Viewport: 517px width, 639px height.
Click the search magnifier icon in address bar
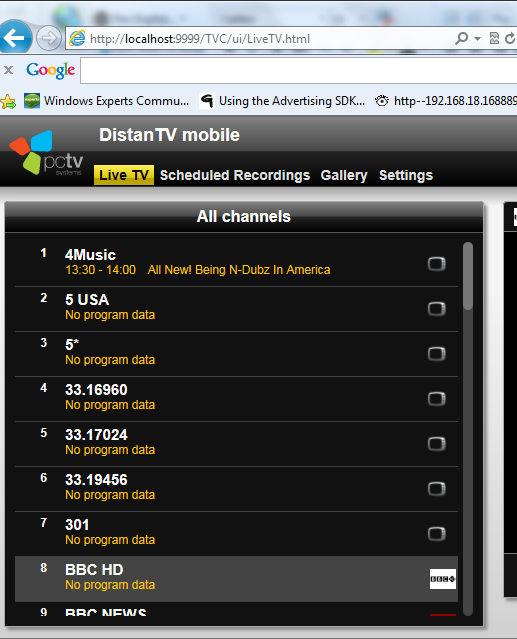click(x=462, y=38)
